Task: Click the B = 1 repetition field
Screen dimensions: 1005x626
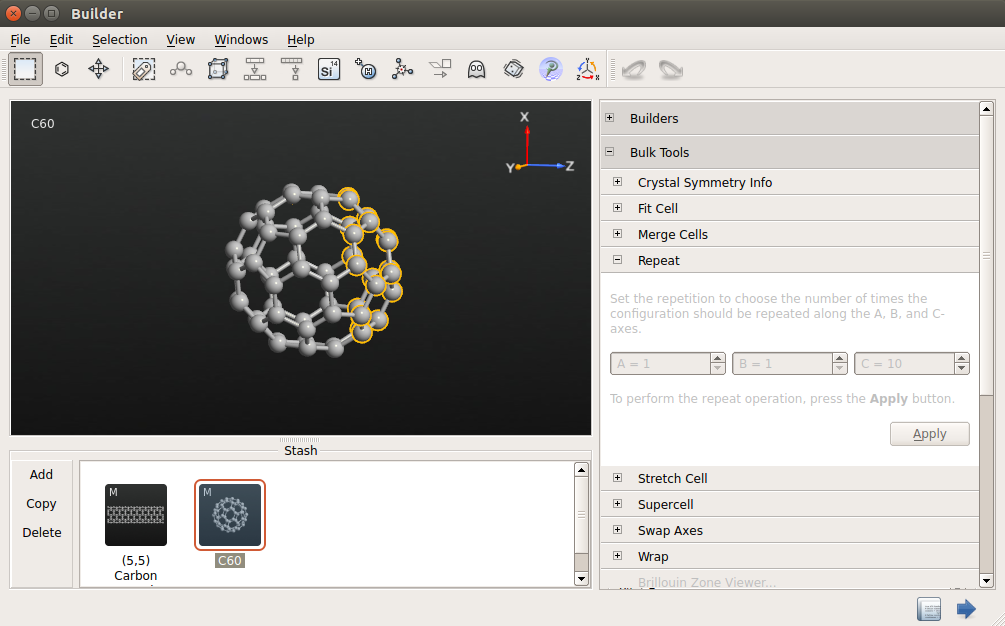Action: (782, 363)
